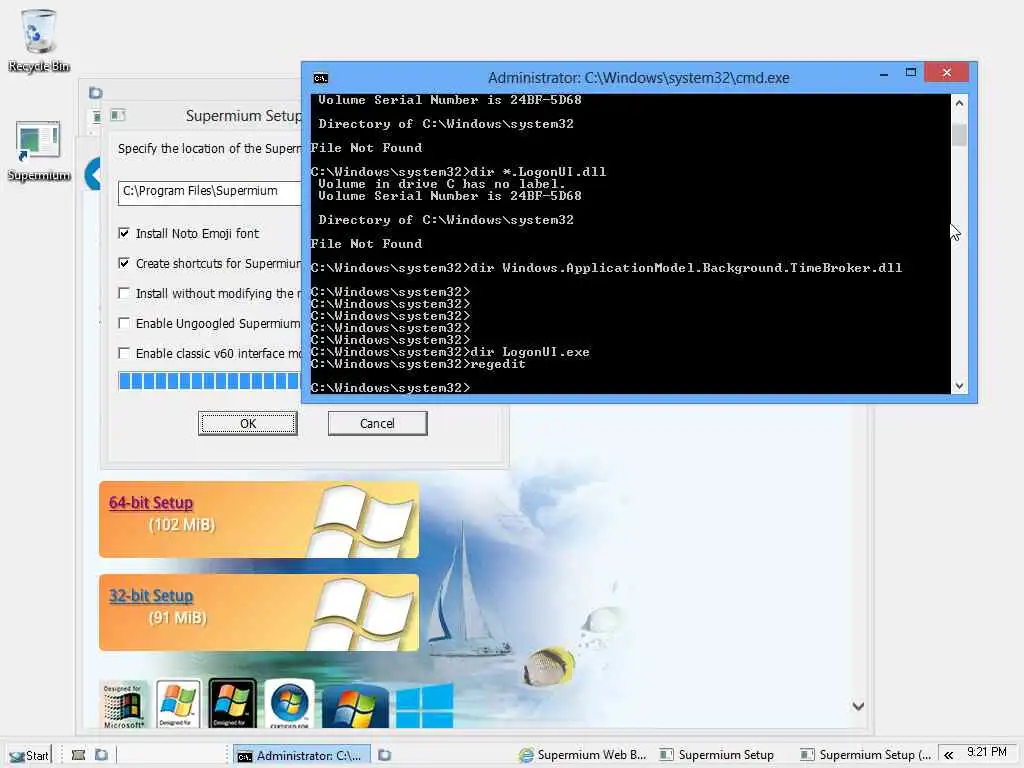1024x768 pixels.
Task: Enable Install without modifying the registry option
Action: click(x=124, y=293)
